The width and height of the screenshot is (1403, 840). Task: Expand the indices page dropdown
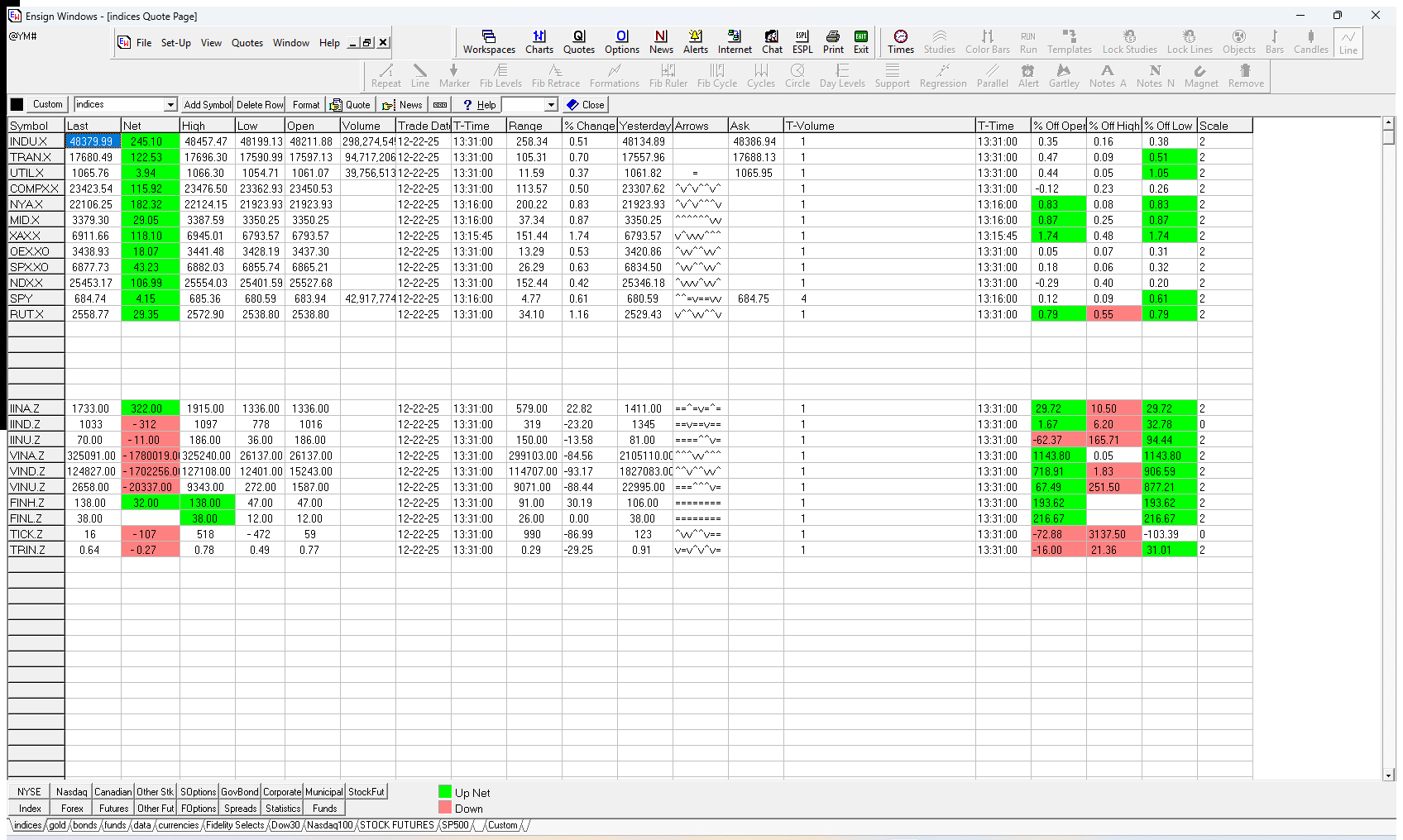point(170,105)
